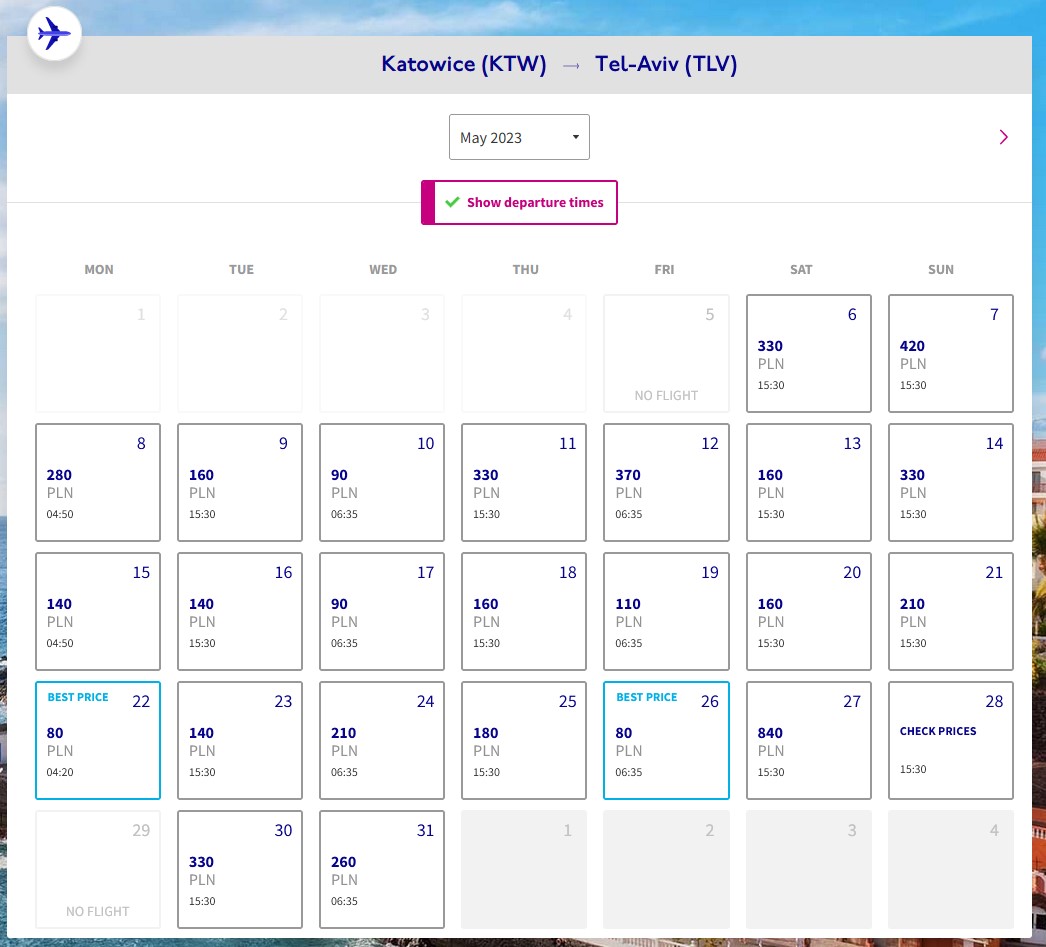Pick May 21 flight for 210 PLN
This screenshot has width=1046, height=947.
coord(951,612)
